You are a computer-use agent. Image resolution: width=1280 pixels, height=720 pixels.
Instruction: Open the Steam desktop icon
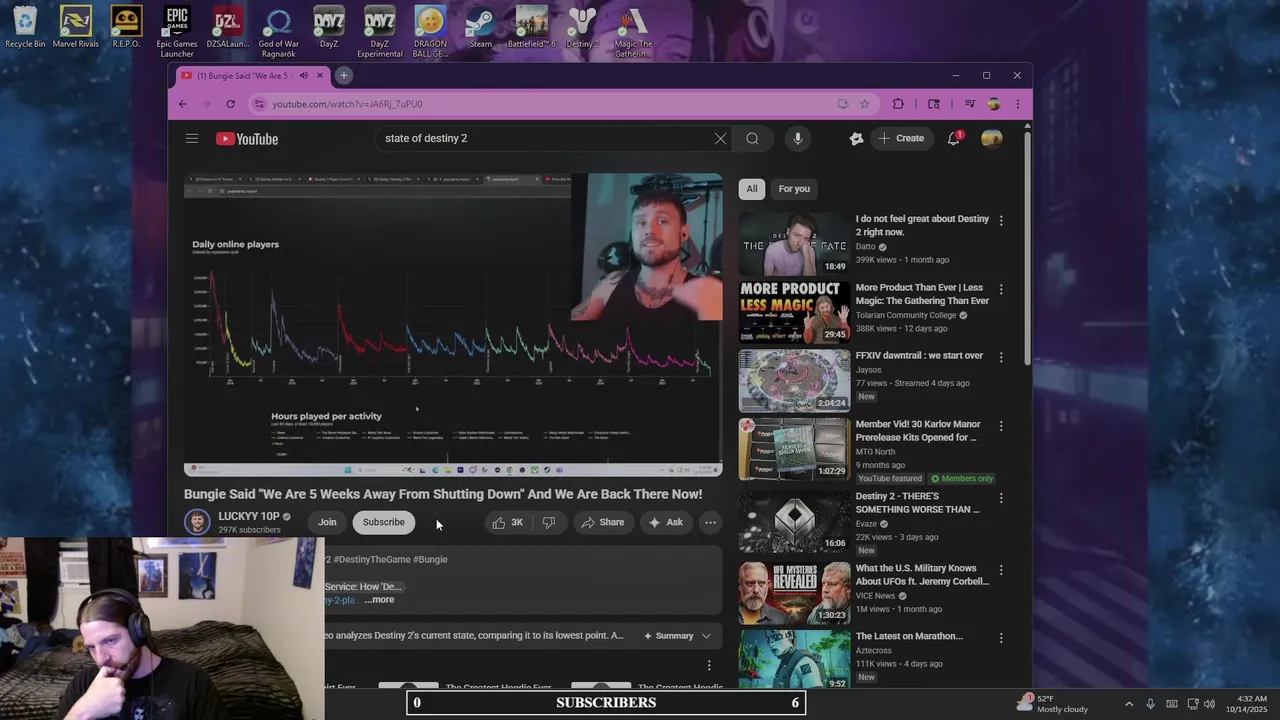[x=481, y=27]
